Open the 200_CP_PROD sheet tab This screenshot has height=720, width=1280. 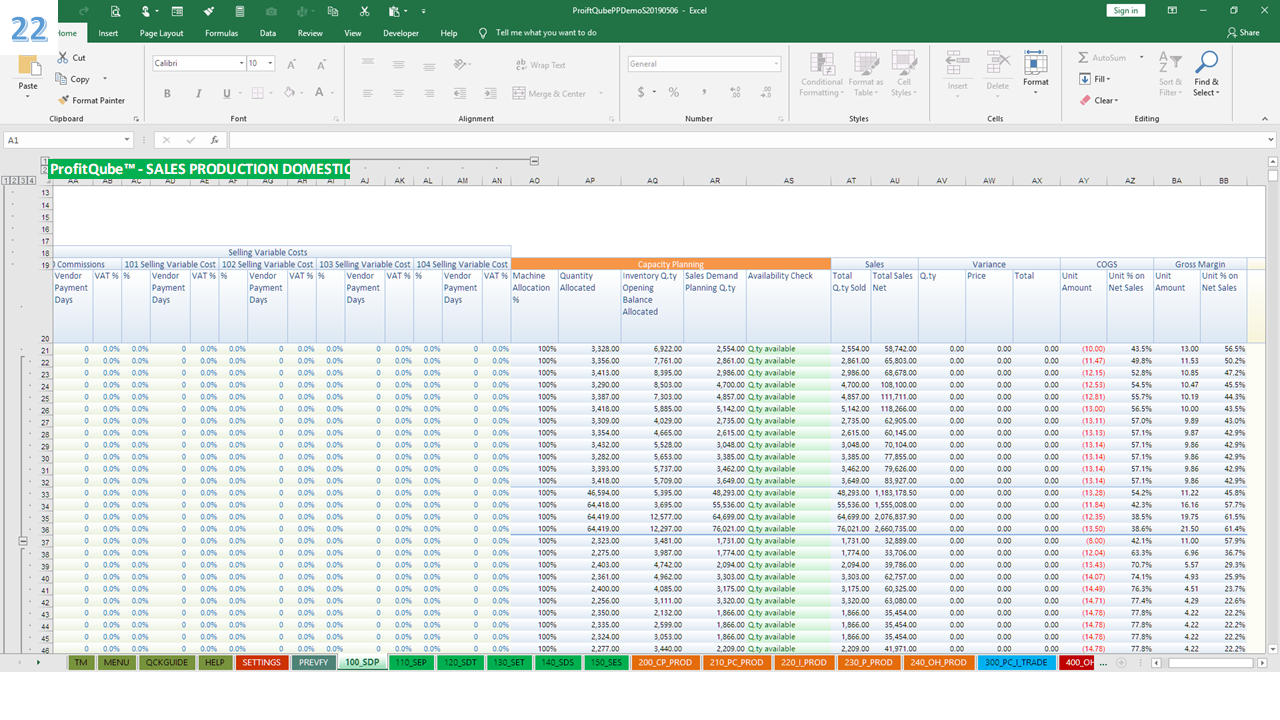665,662
